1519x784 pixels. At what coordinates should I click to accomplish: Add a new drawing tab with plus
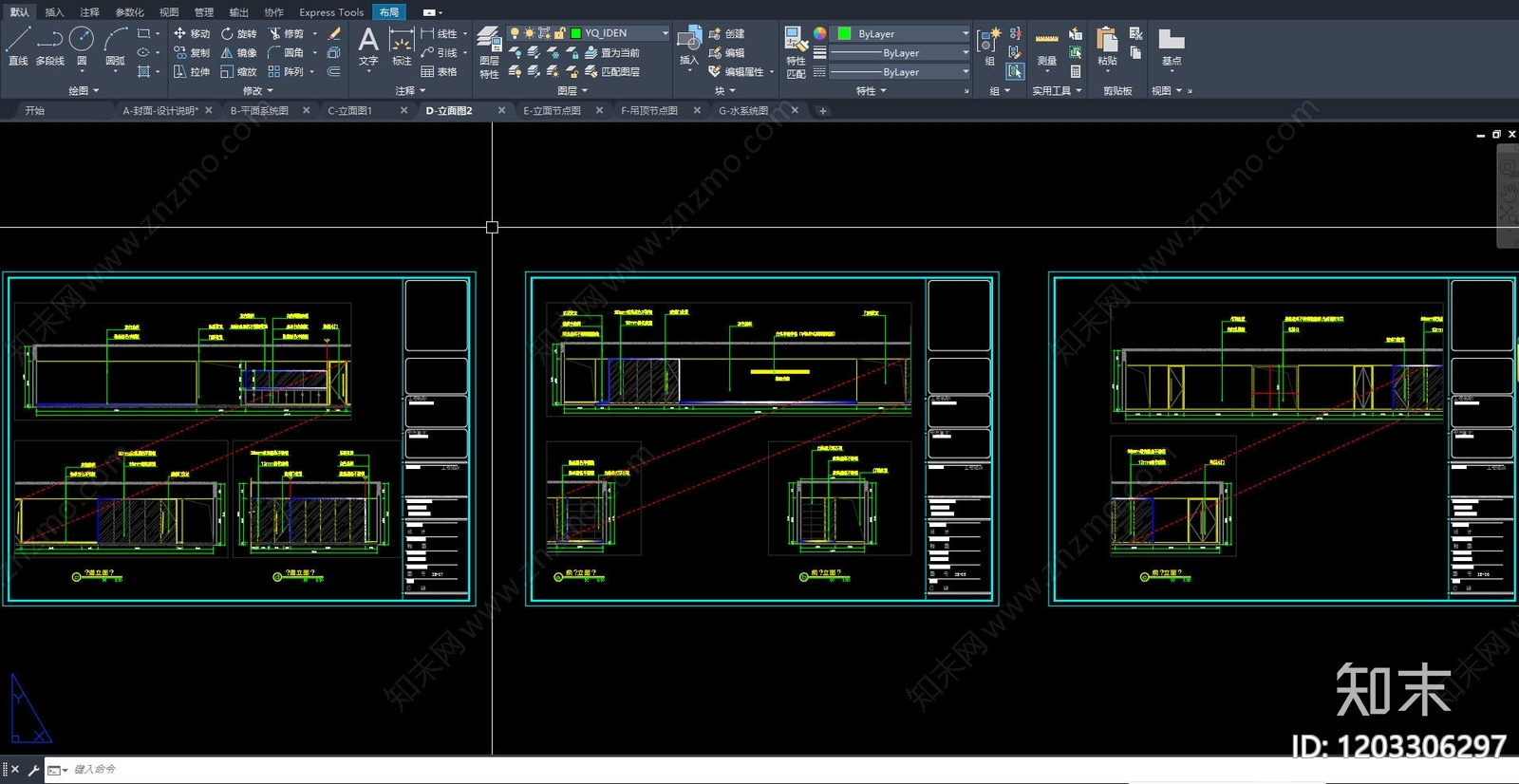(823, 111)
